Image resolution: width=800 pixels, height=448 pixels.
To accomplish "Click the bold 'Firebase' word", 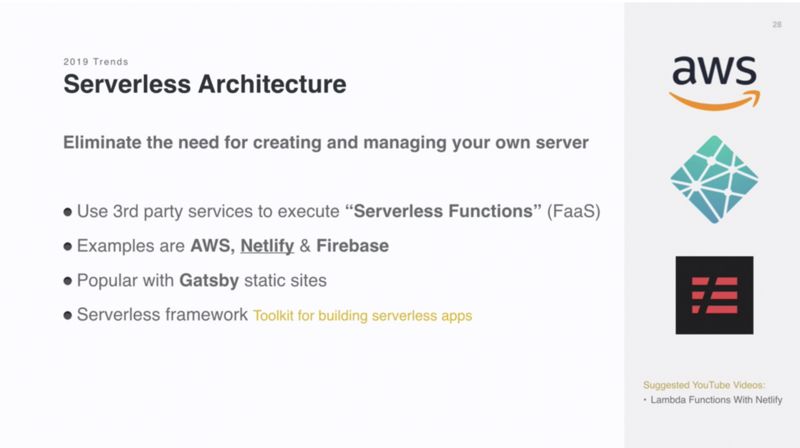I will tap(353, 246).
